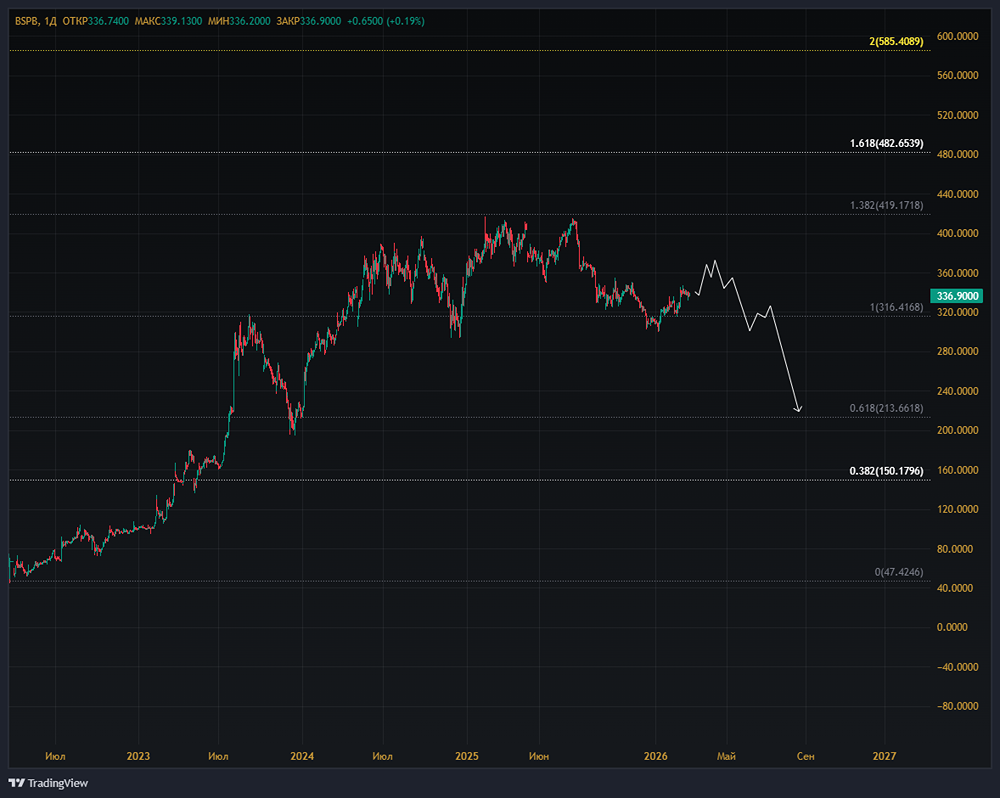This screenshot has height=798, width=1000.
Task: Click the 480.0000 price axis label
Action: [x=957, y=154]
